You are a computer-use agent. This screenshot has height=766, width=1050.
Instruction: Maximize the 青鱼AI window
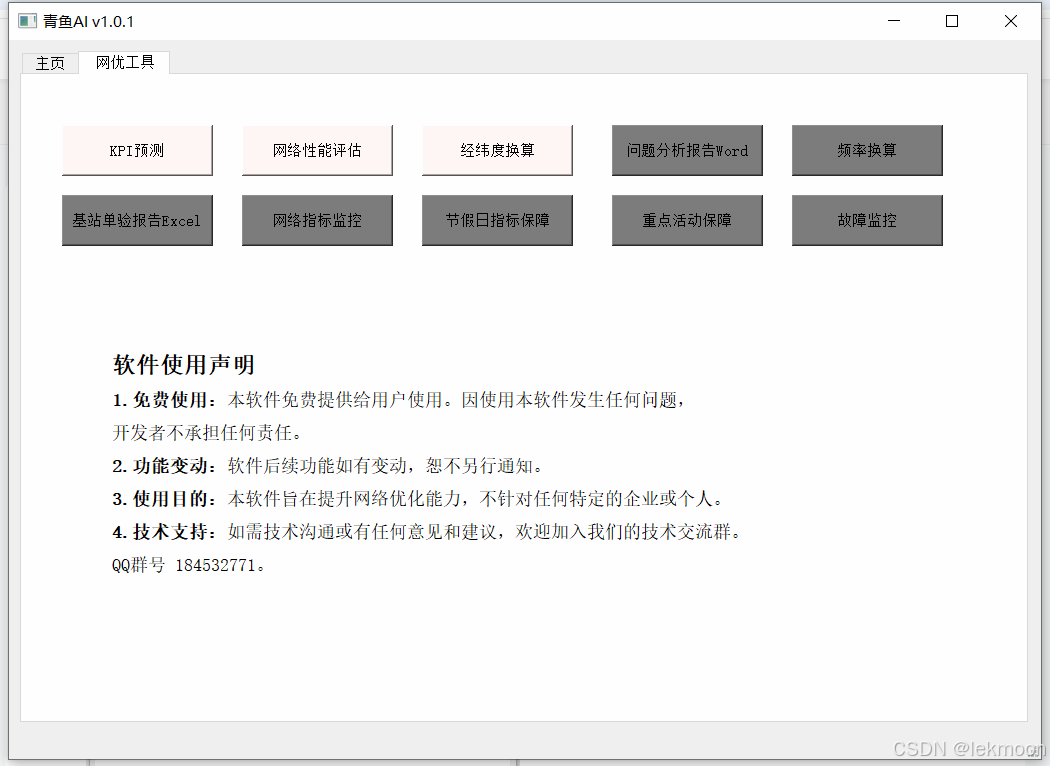[x=952, y=21]
